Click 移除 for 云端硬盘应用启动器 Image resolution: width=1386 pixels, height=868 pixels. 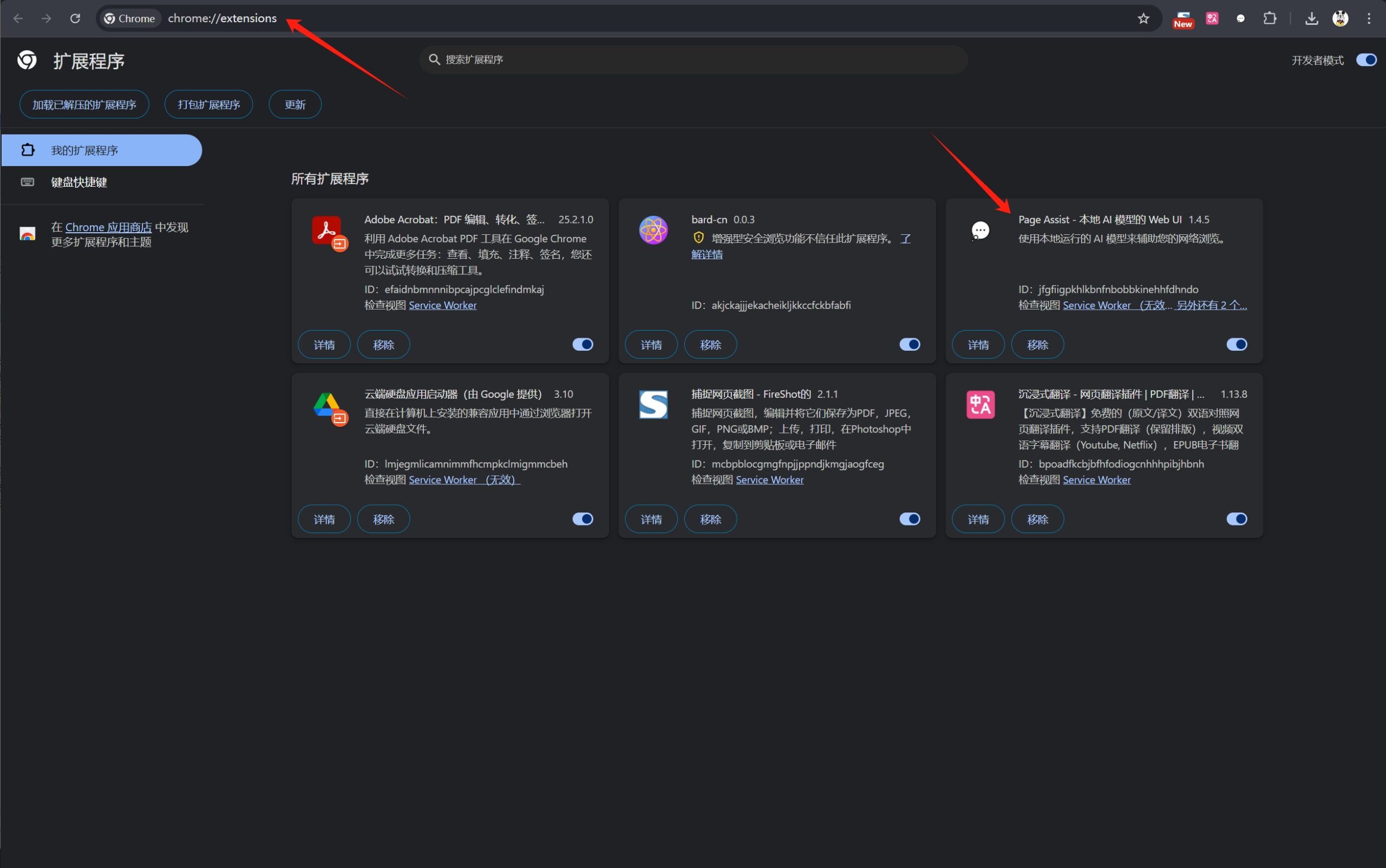pos(383,519)
